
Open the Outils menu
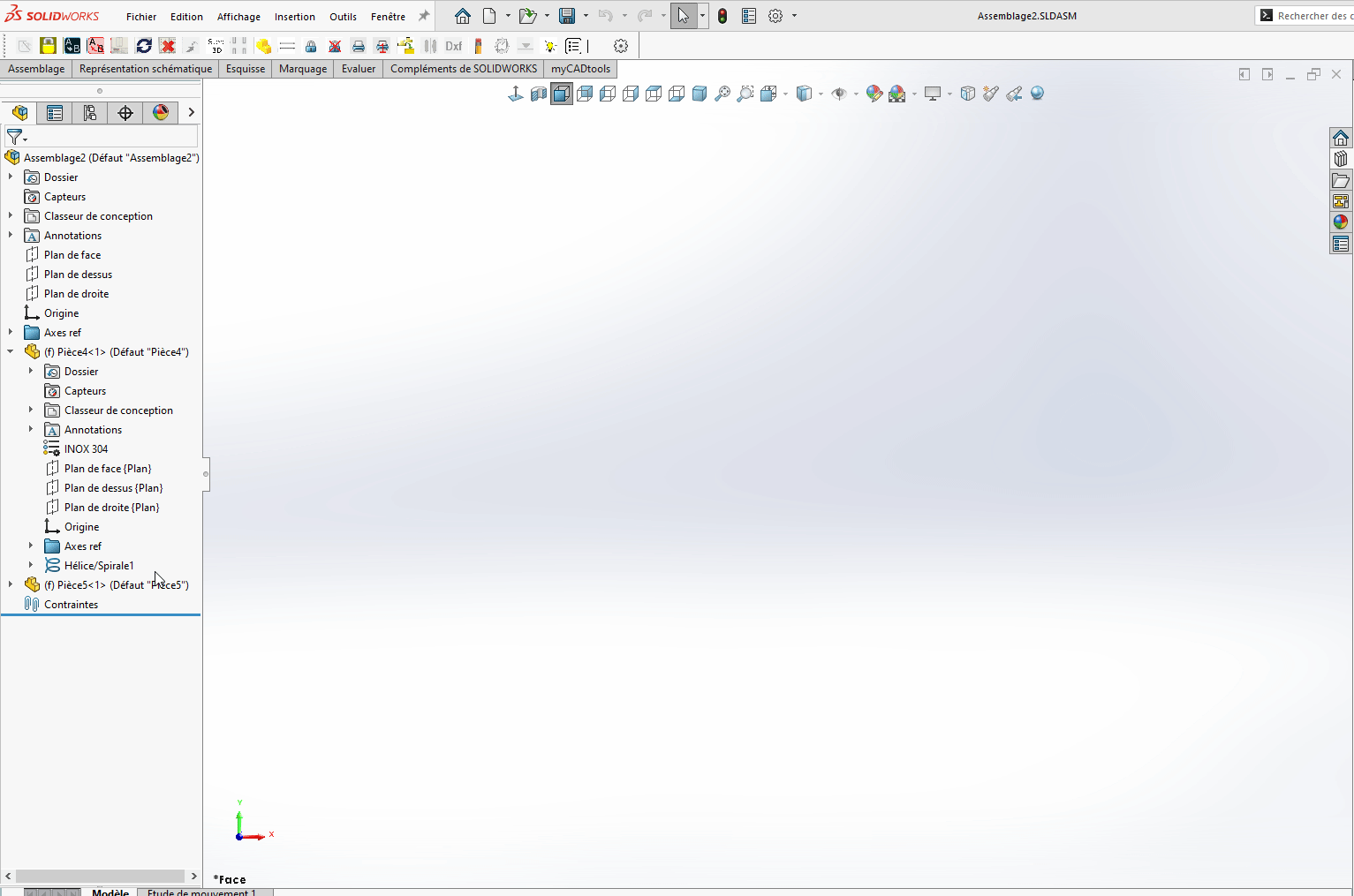click(x=343, y=17)
